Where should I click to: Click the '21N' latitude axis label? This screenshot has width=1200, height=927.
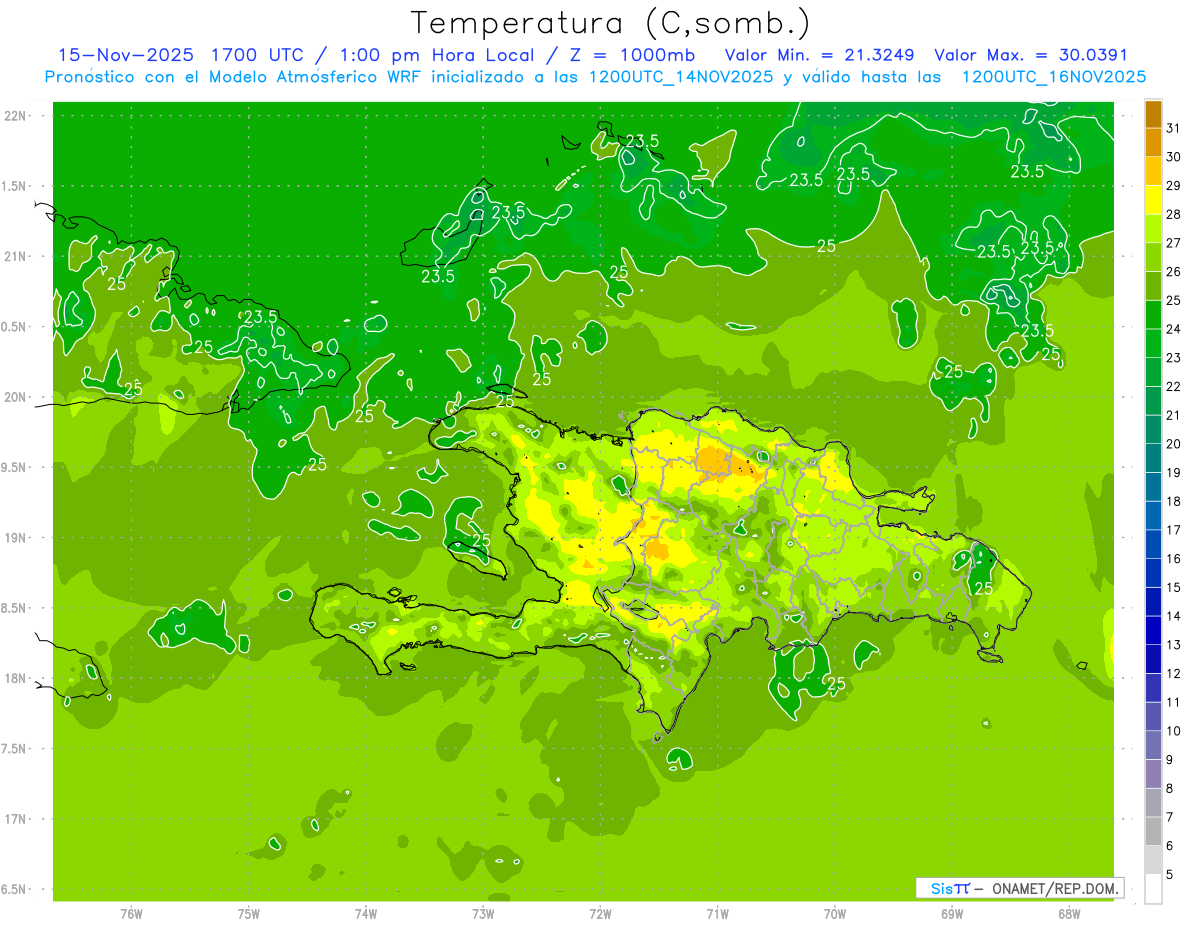point(16,257)
